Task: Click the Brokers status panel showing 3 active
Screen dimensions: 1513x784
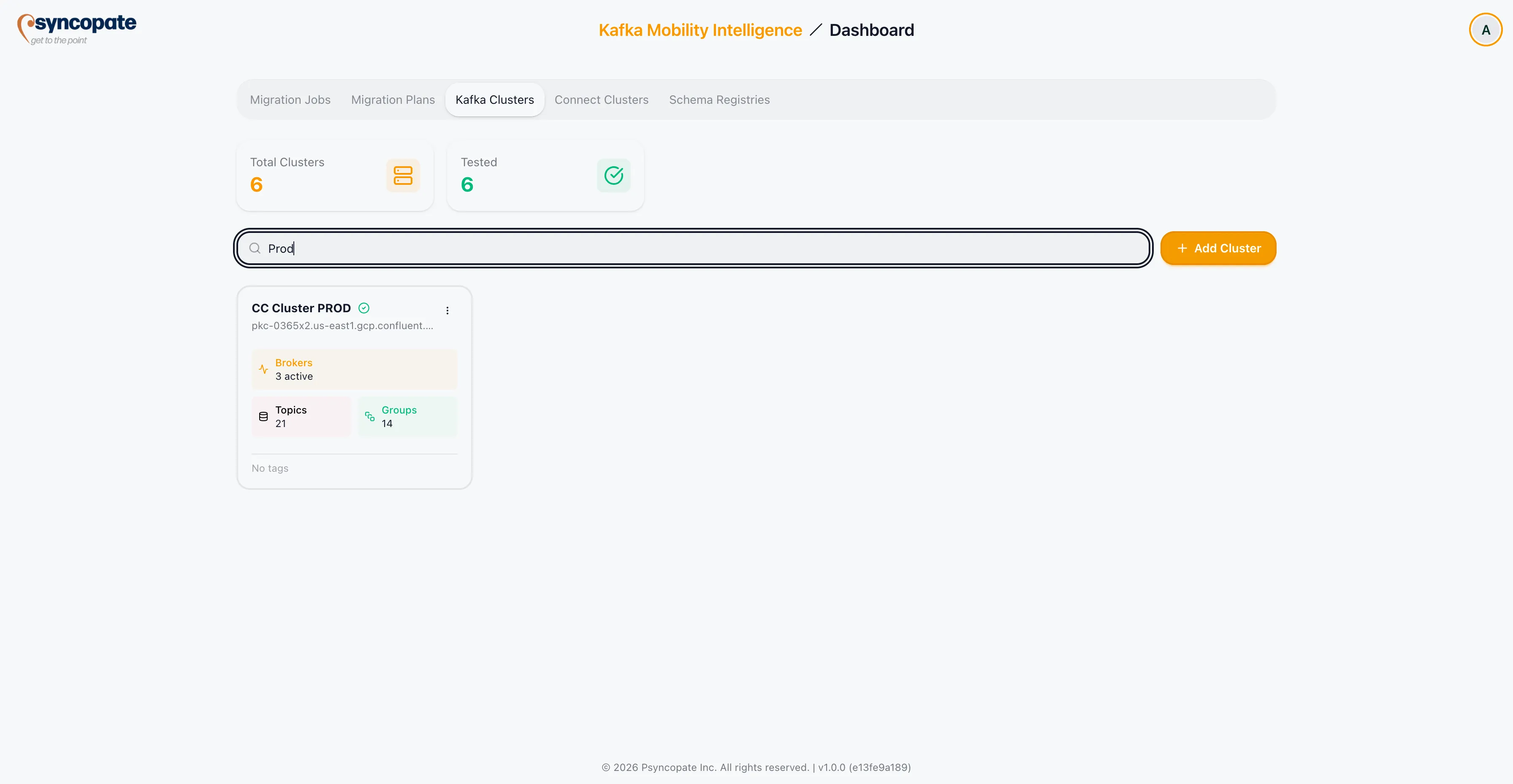Action: coord(354,369)
